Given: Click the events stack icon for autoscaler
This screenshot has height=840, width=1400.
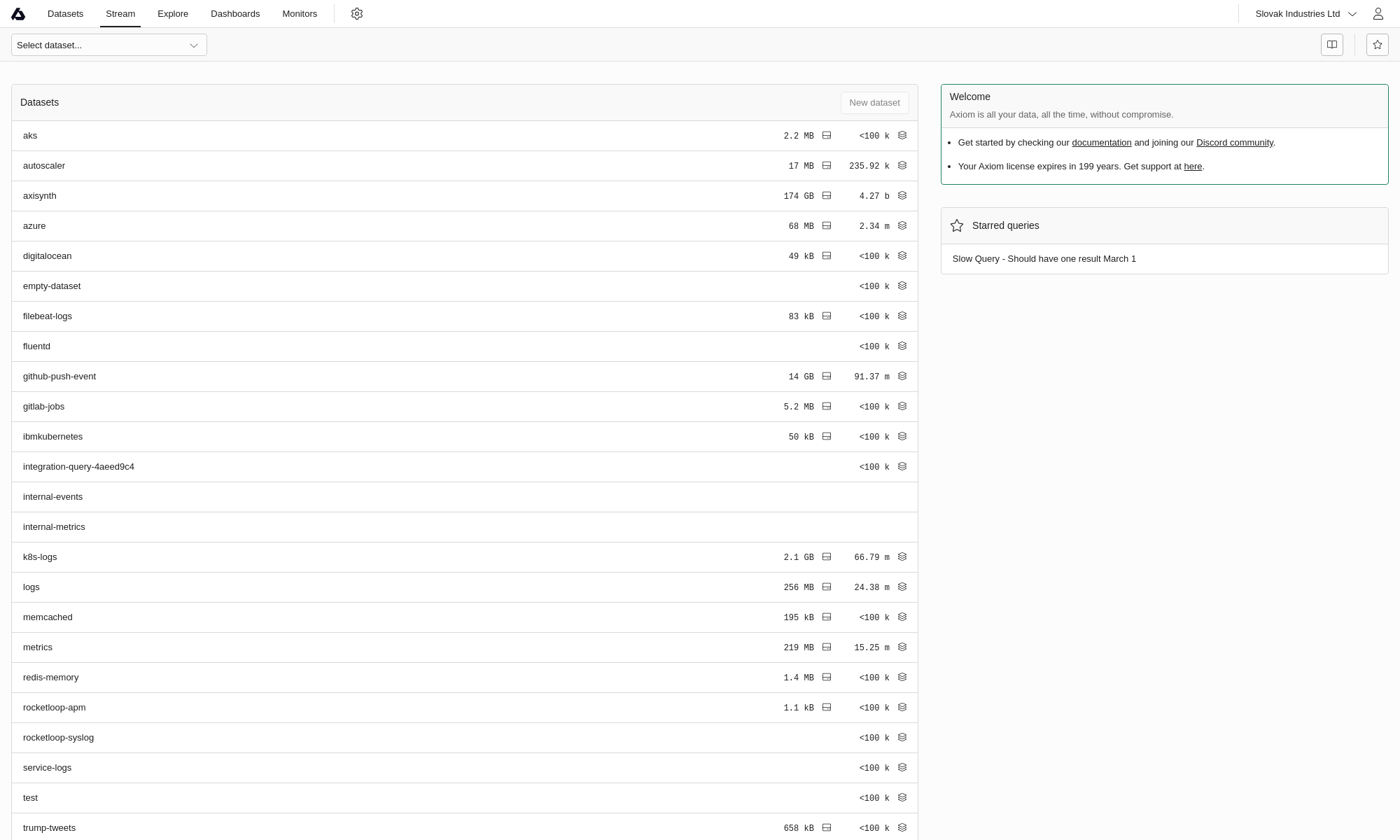Looking at the screenshot, I should click(x=902, y=166).
